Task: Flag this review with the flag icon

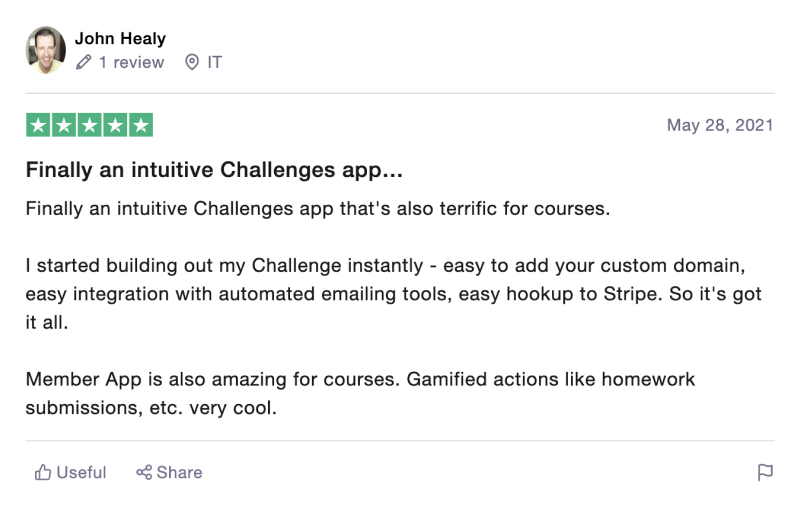Action: click(765, 472)
